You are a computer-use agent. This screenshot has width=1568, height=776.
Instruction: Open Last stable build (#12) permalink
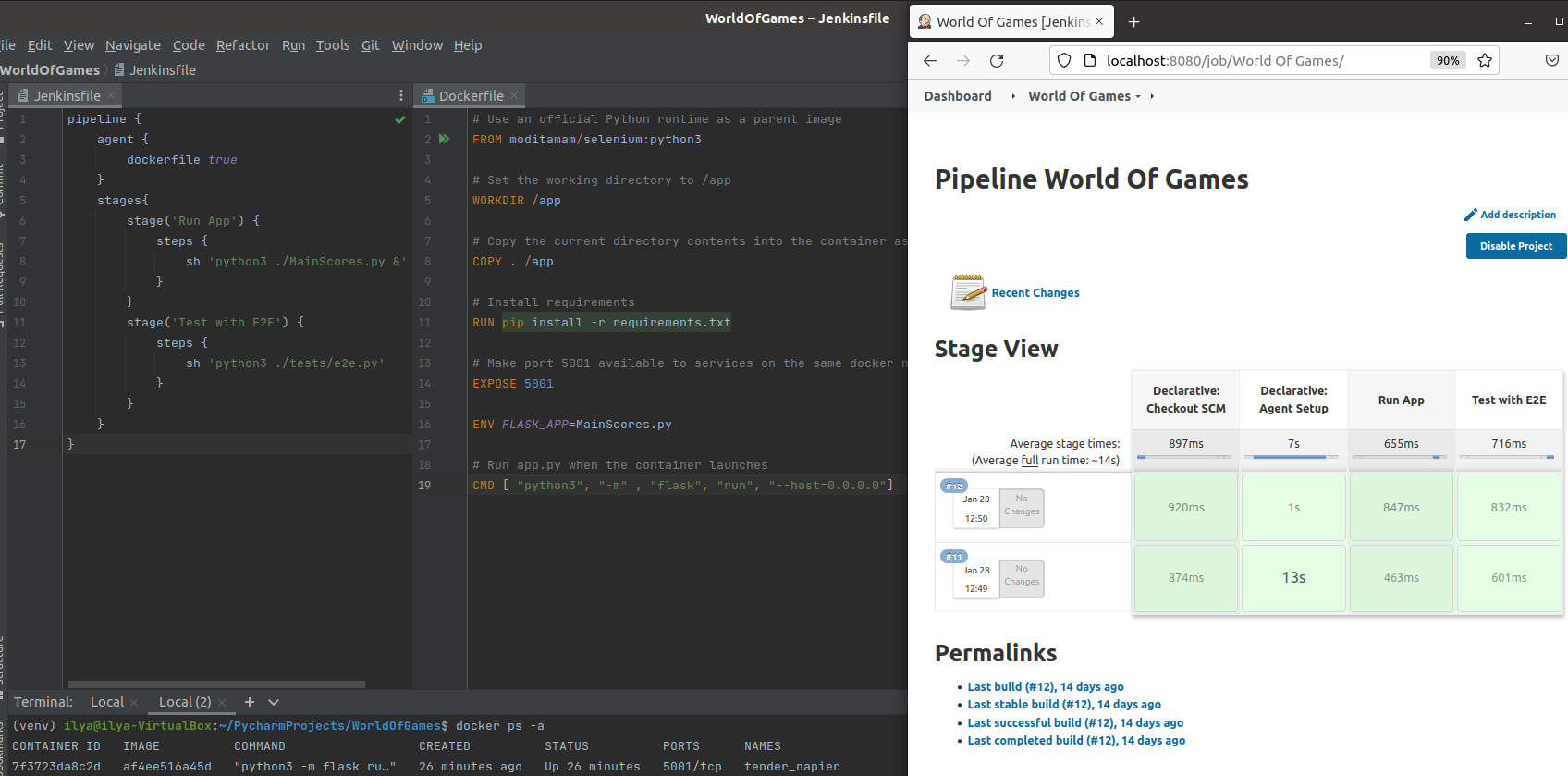click(1064, 705)
